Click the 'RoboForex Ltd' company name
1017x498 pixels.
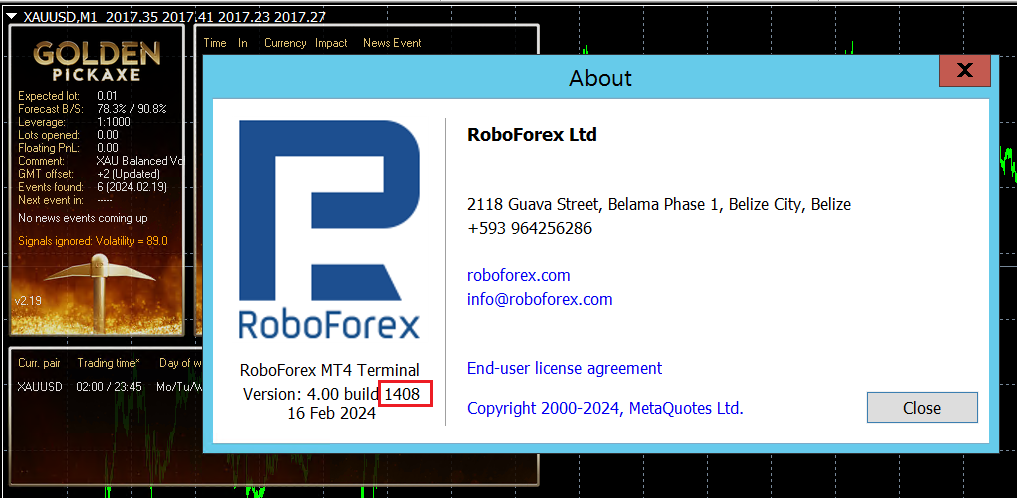pos(532,135)
